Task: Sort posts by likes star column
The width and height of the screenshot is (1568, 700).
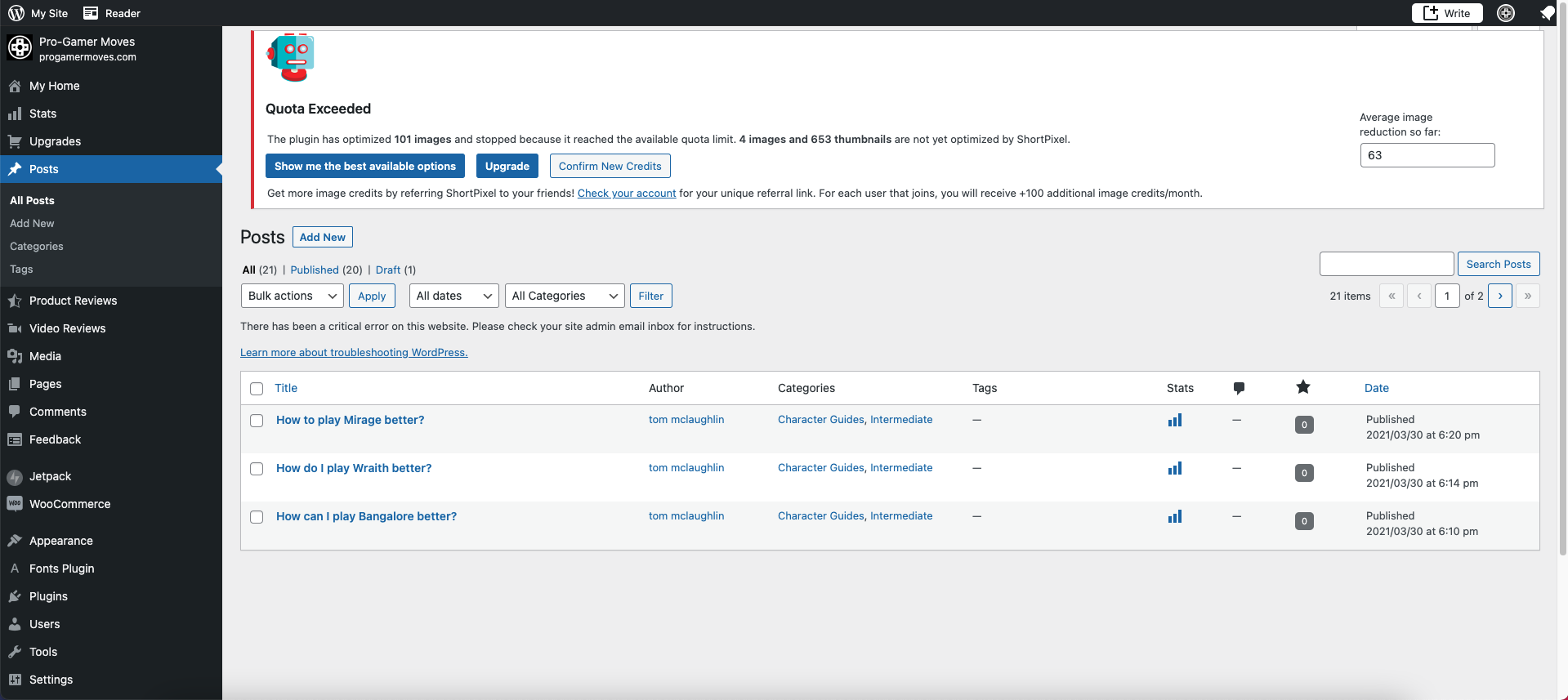Action: [1303, 387]
